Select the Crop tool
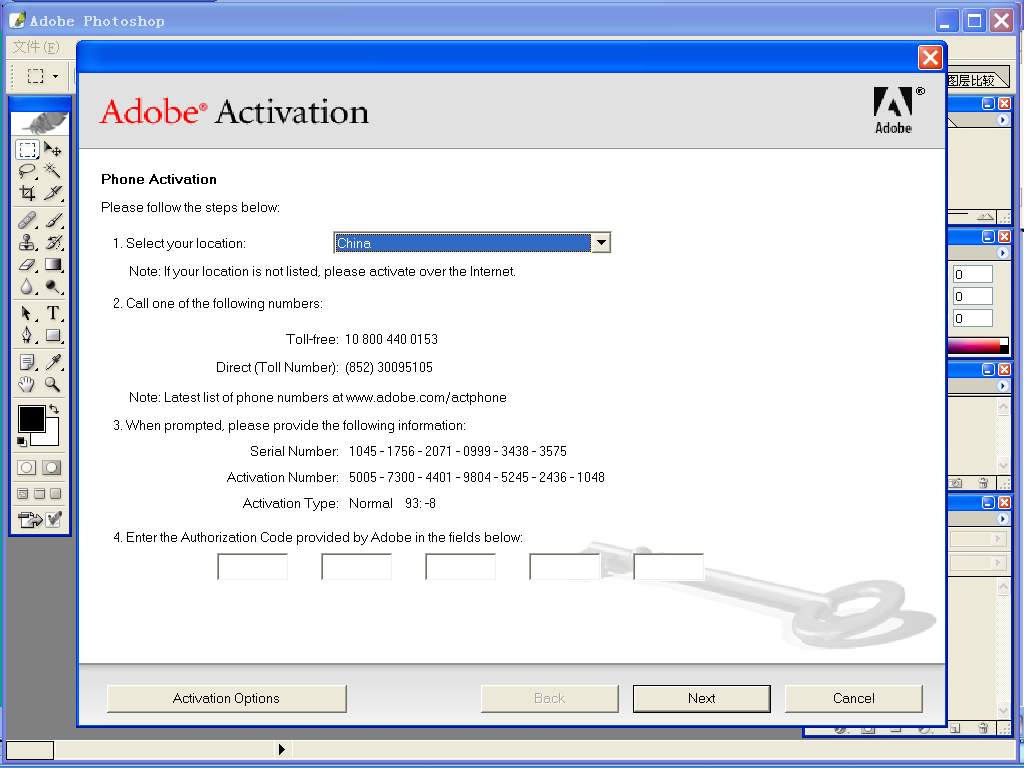Viewport: 1024px width, 768px height. pyautogui.click(x=27, y=193)
